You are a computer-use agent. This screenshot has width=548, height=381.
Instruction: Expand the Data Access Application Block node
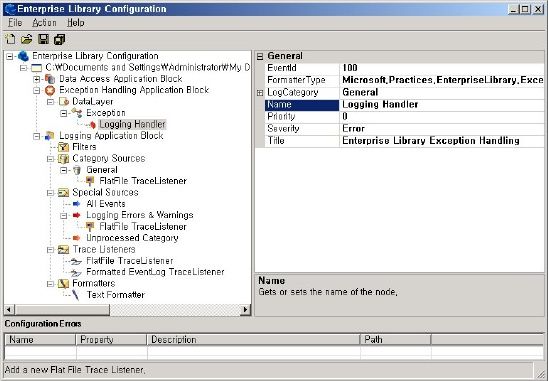(x=37, y=79)
